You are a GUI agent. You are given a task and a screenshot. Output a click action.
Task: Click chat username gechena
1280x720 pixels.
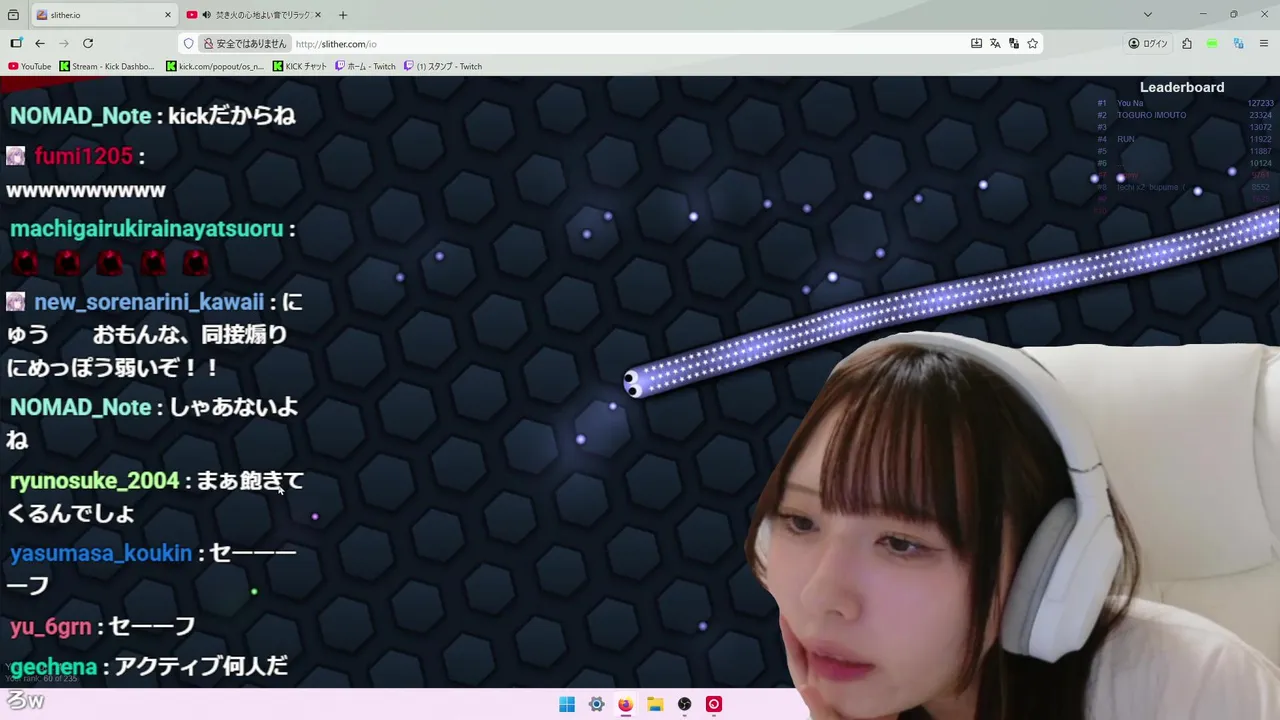point(53,667)
